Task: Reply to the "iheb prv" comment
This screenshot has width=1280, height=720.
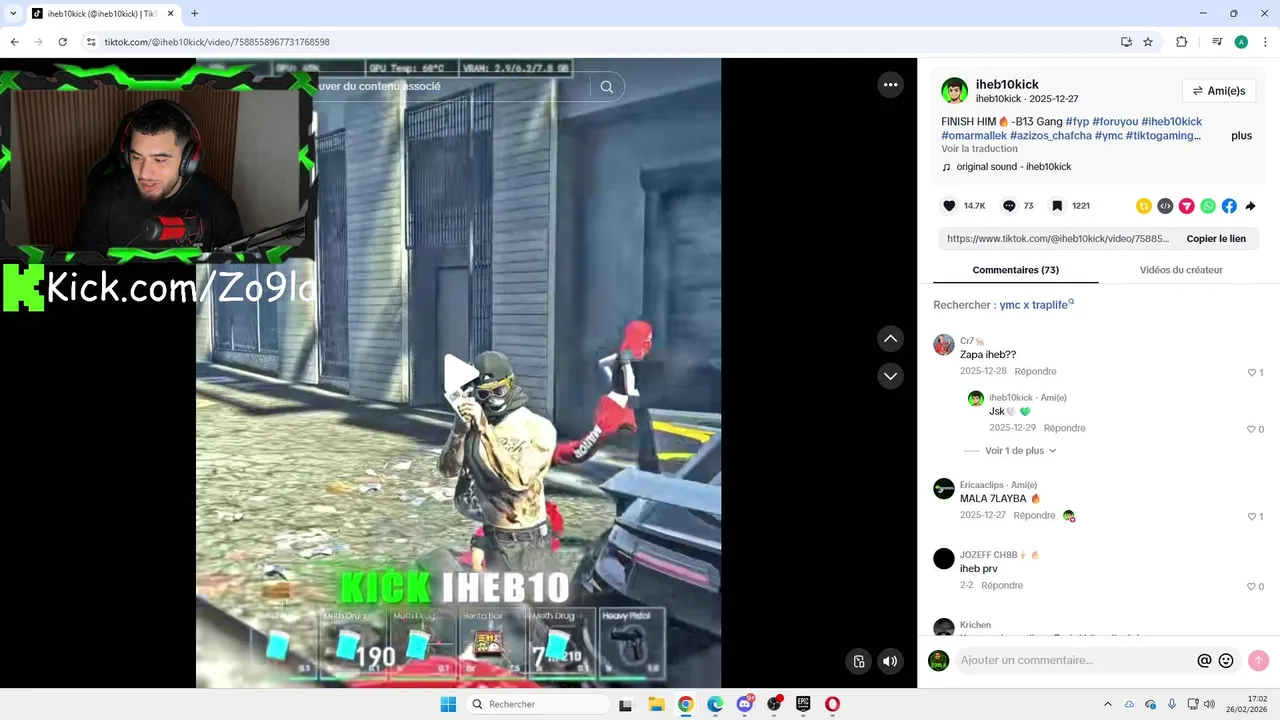Action: point(1002,586)
